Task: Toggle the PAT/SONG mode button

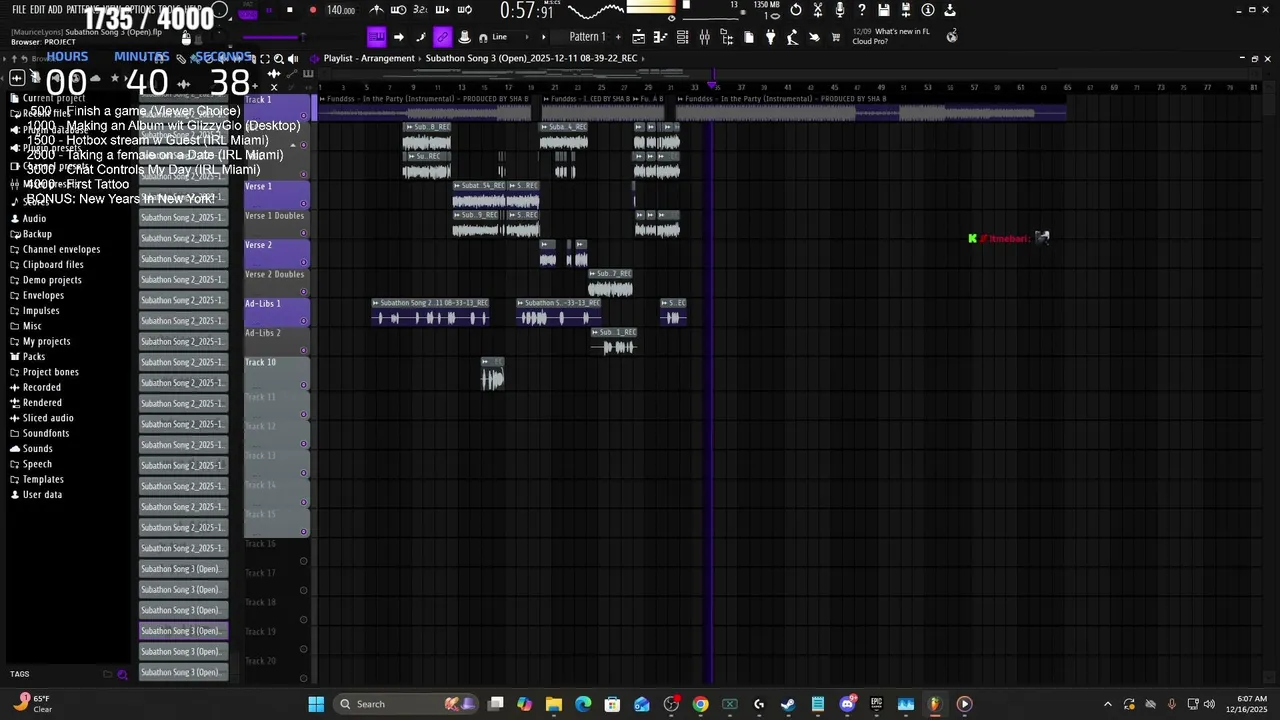Action: coord(250,10)
